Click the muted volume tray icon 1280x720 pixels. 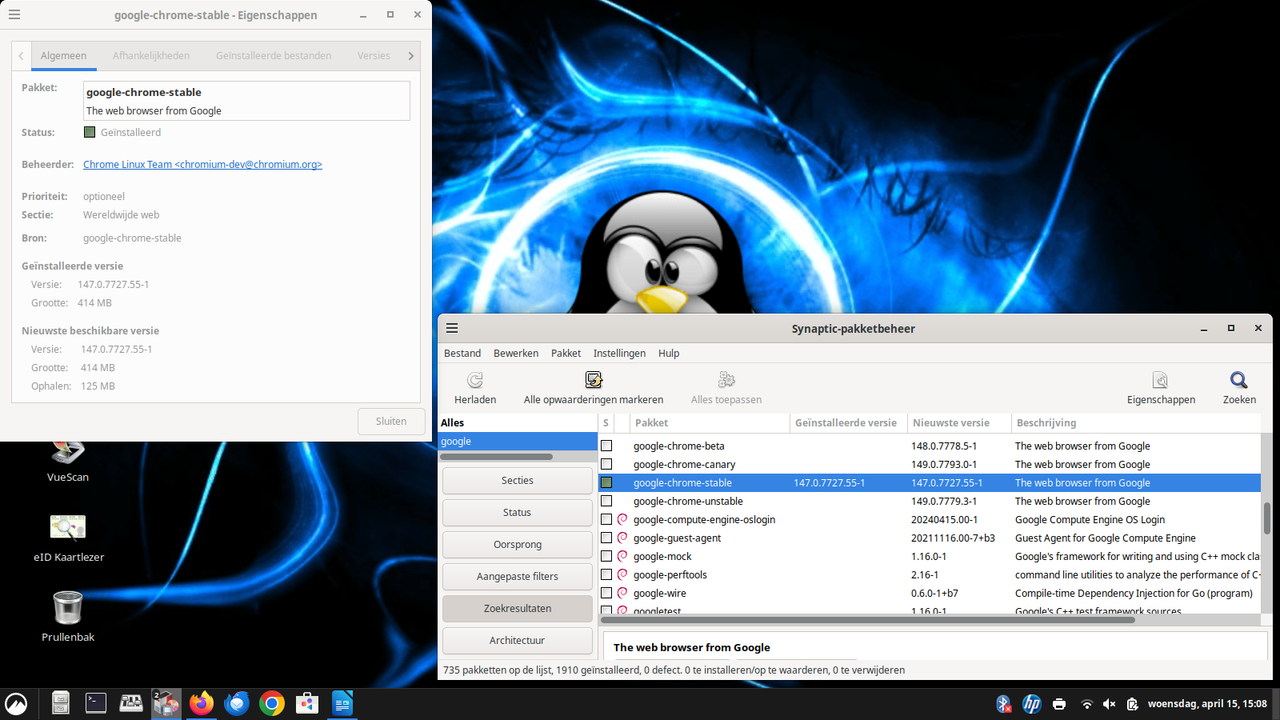[1109, 704]
